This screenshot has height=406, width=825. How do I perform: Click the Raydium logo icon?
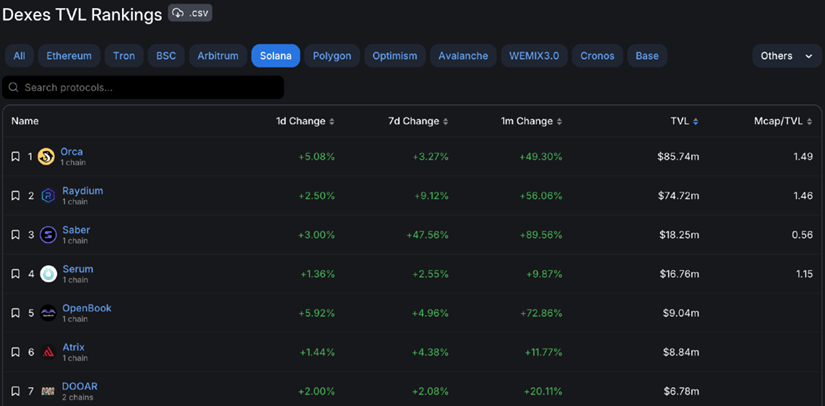48,196
